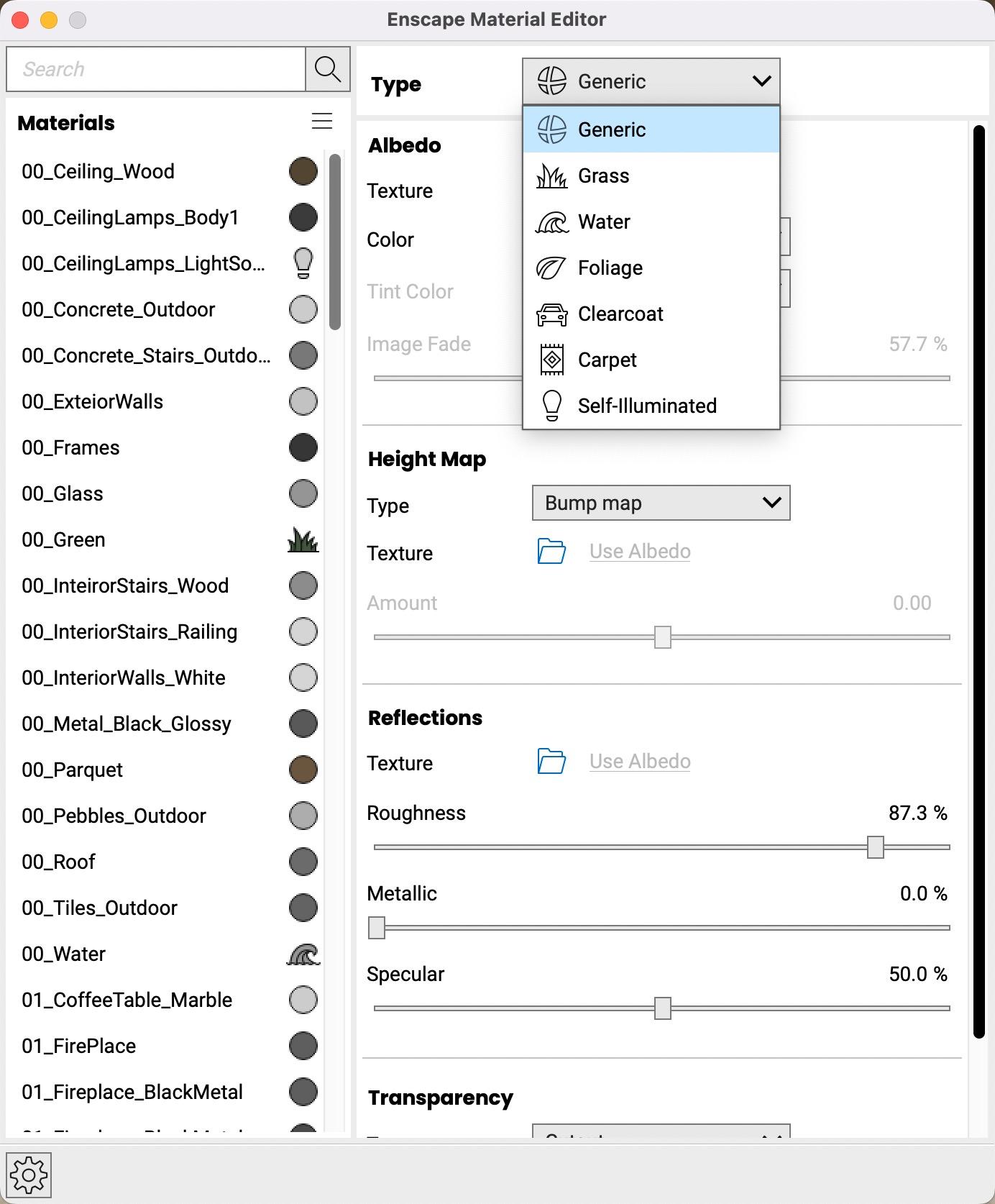
Task: Open the Transparency type dropdown
Action: coord(661,1131)
